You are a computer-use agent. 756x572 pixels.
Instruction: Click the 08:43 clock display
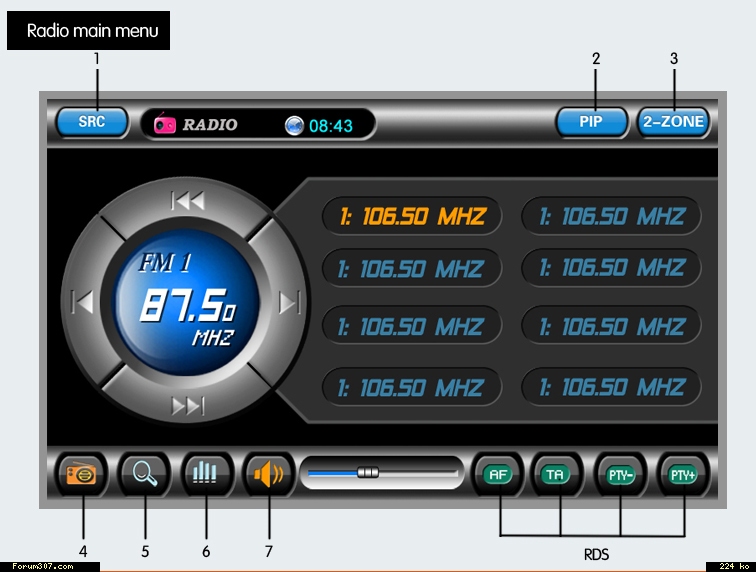point(330,125)
